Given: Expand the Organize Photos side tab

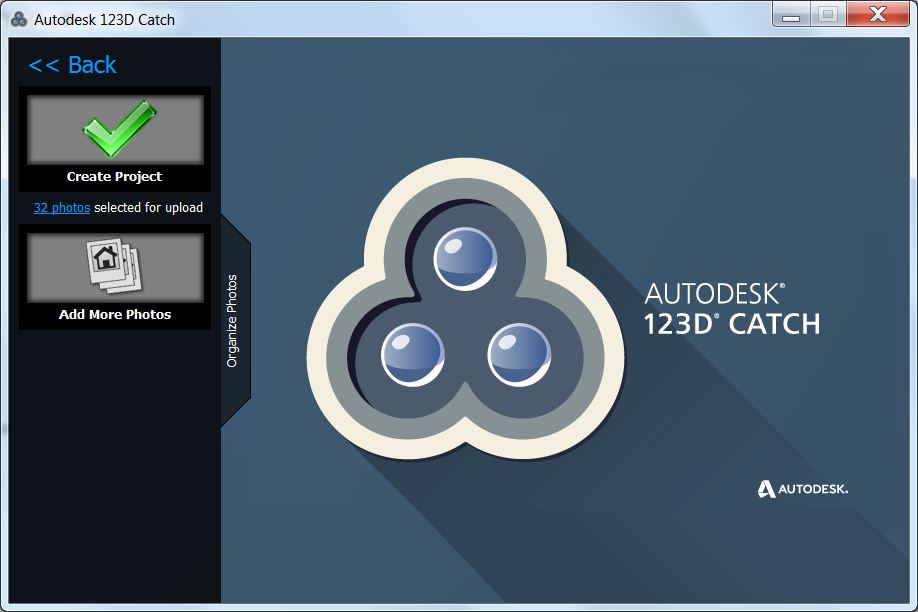Looking at the screenshot, I should point(235,320).
